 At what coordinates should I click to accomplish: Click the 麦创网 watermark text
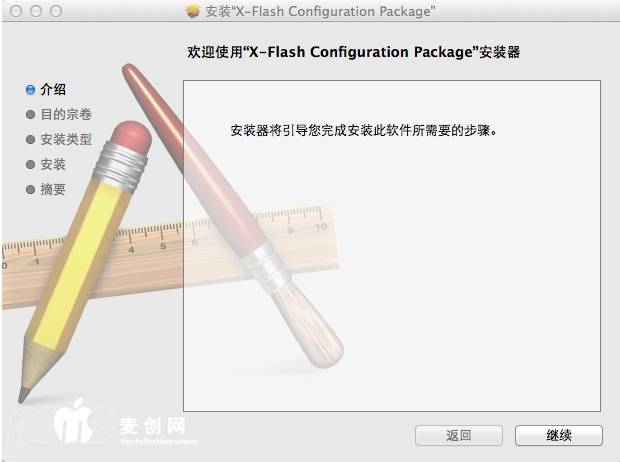pyautogui.click(x=152, y=426)
